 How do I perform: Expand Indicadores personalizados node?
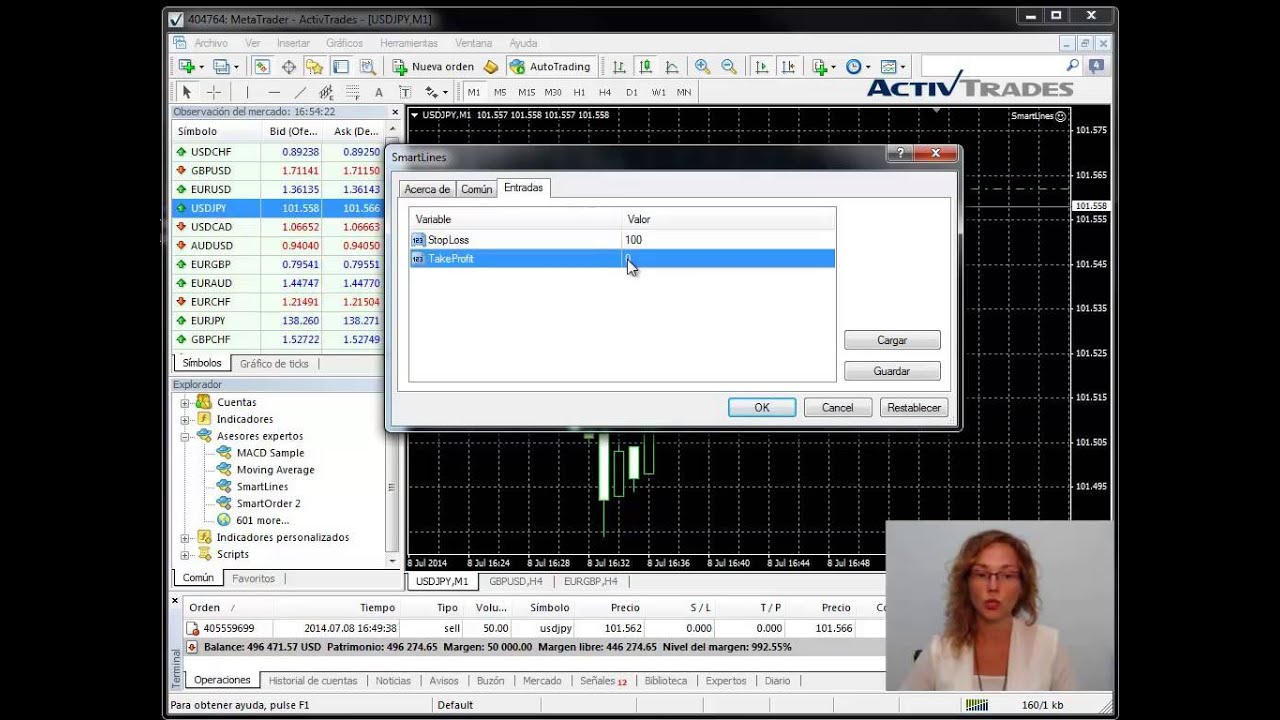tap(185, 538)
